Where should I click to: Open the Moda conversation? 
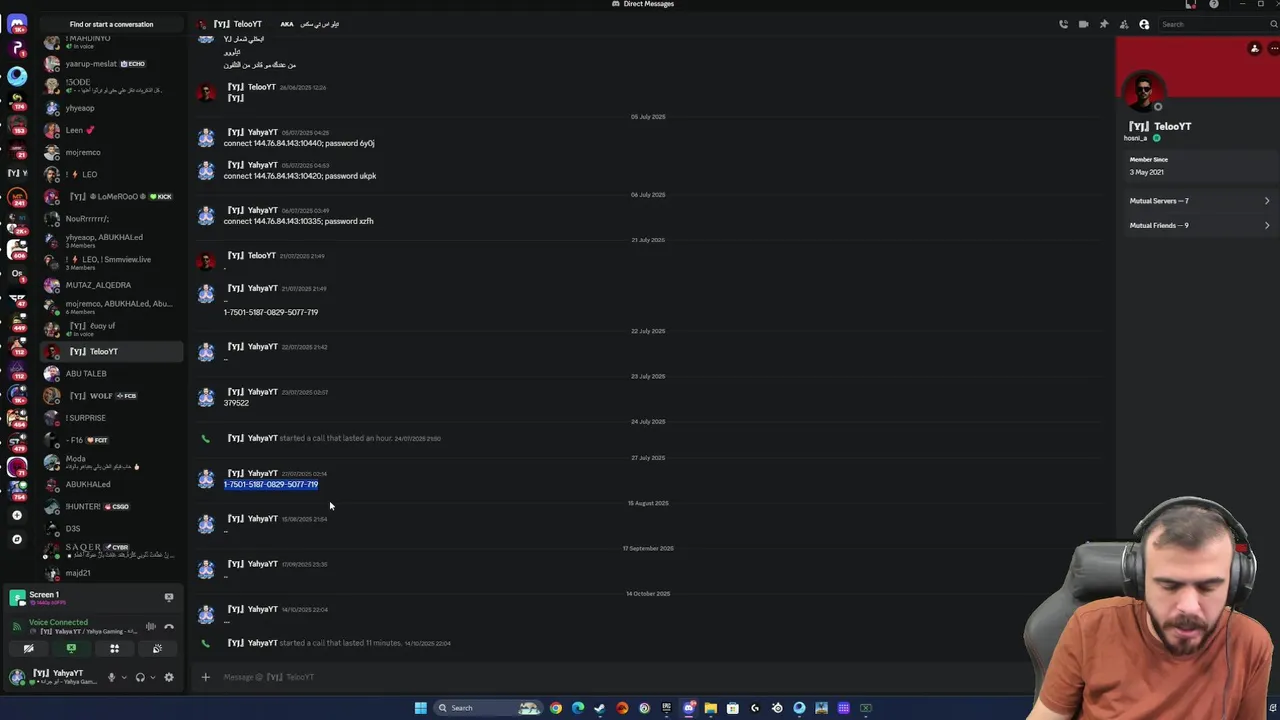tap(111, 462)
